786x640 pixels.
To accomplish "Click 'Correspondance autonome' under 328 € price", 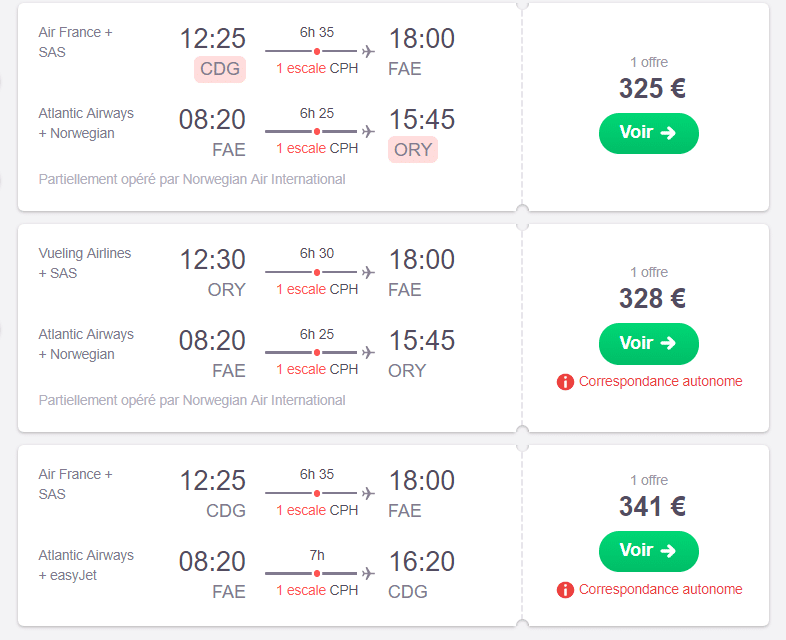I will 660,381.
